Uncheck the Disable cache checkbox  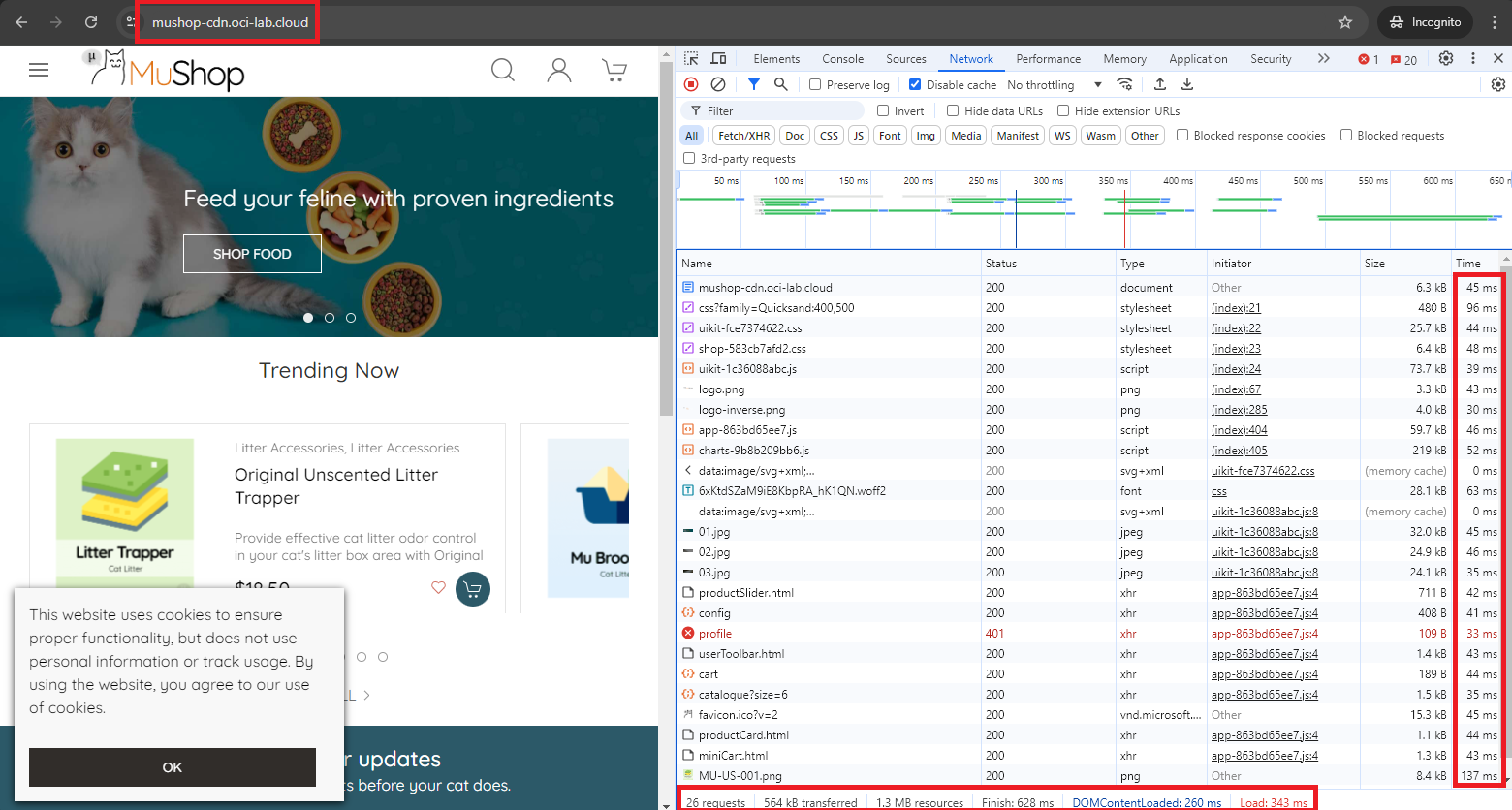915,84
